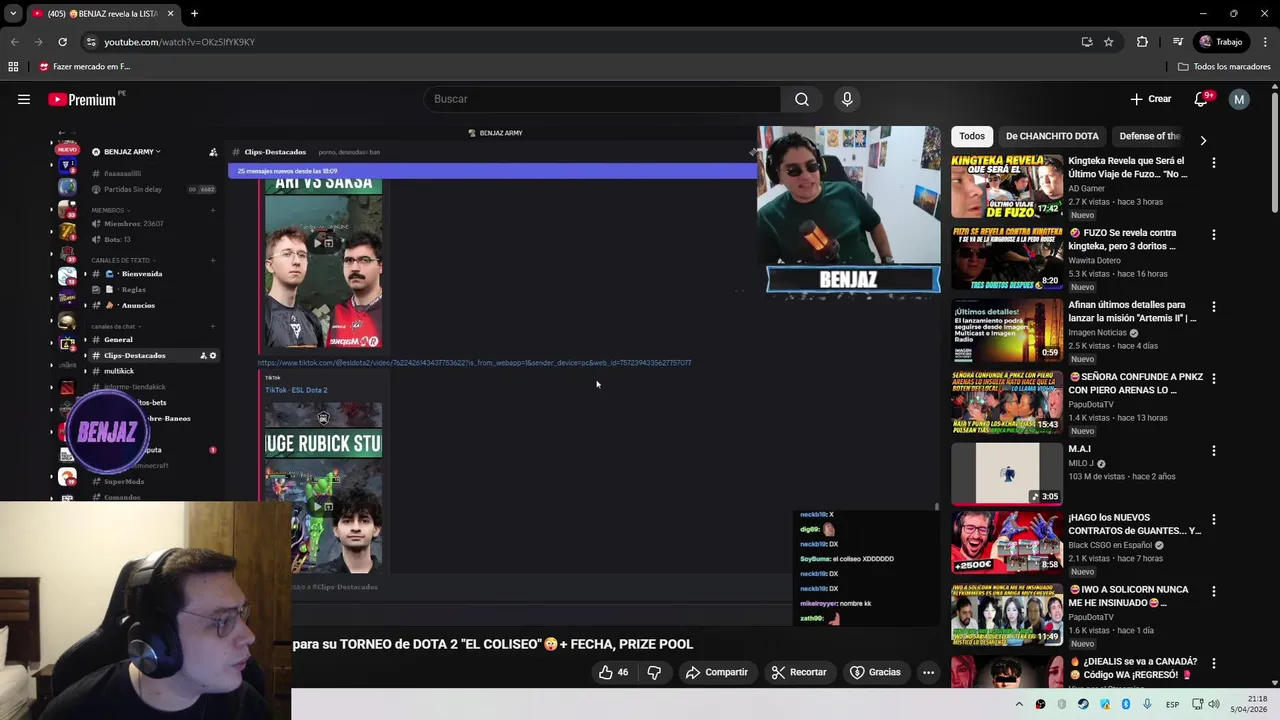Dislike the video with thumbs down
The height and width of the screenshot is (720, 1280).
click(654, 672)
